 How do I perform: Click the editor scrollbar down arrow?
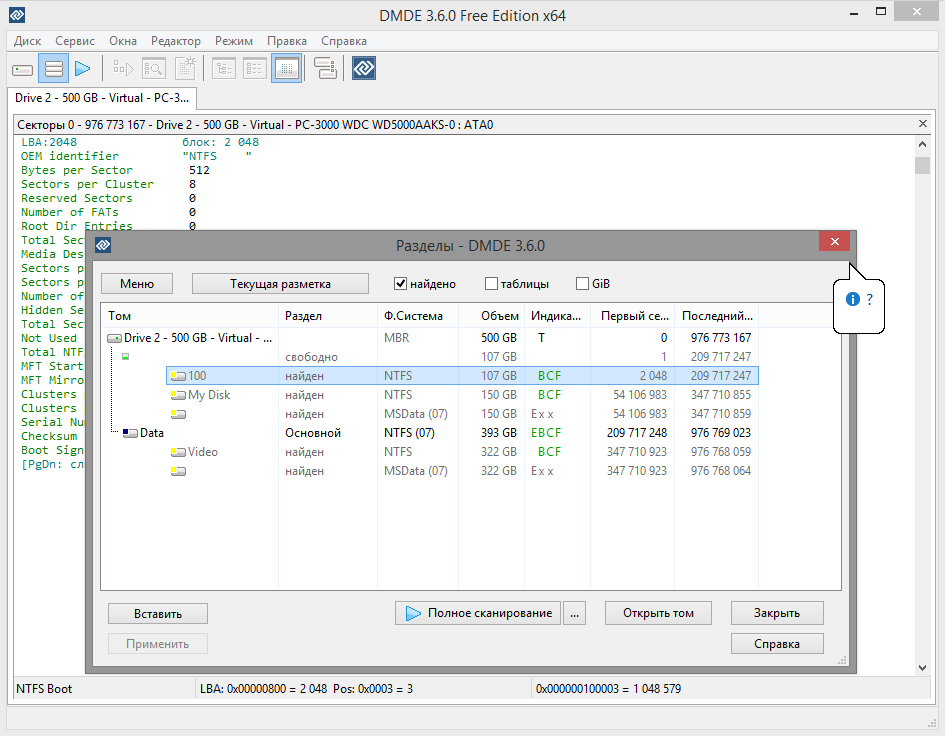(x=922, y=667)
